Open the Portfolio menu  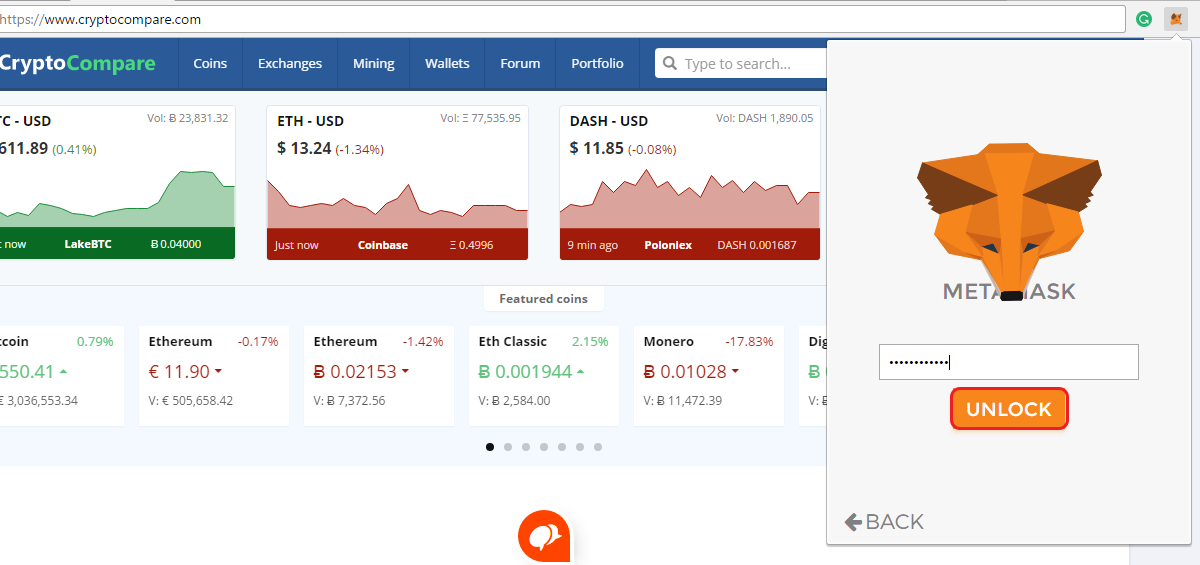(597, 64)
